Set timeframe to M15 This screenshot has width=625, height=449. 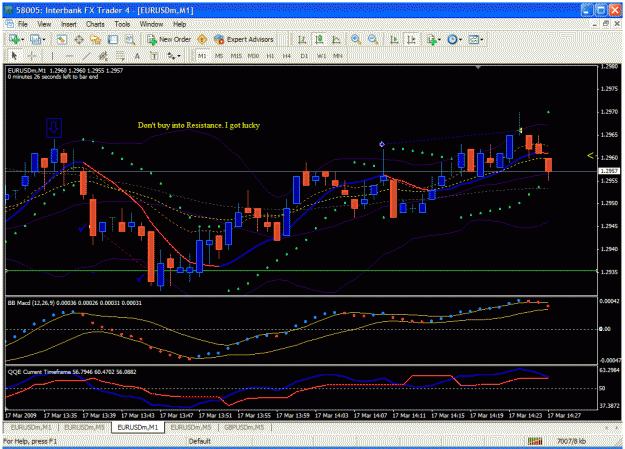236,56
